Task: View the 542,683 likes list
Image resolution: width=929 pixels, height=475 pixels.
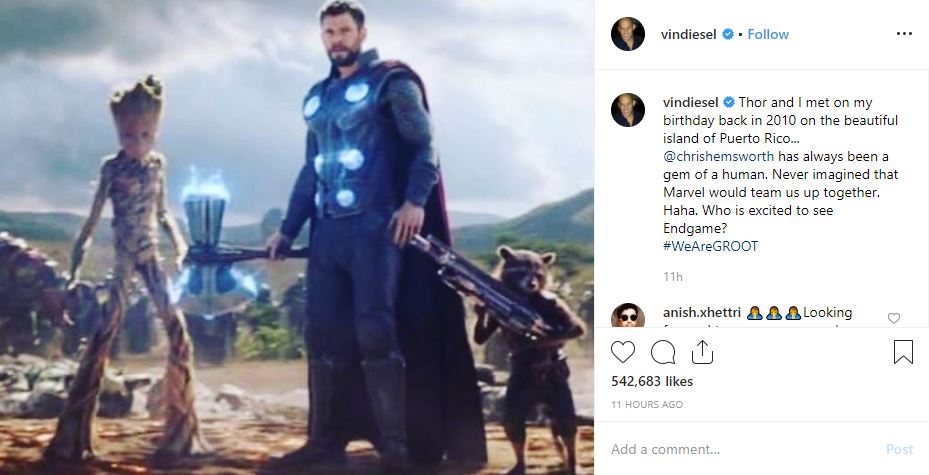Action: point(652,381)
